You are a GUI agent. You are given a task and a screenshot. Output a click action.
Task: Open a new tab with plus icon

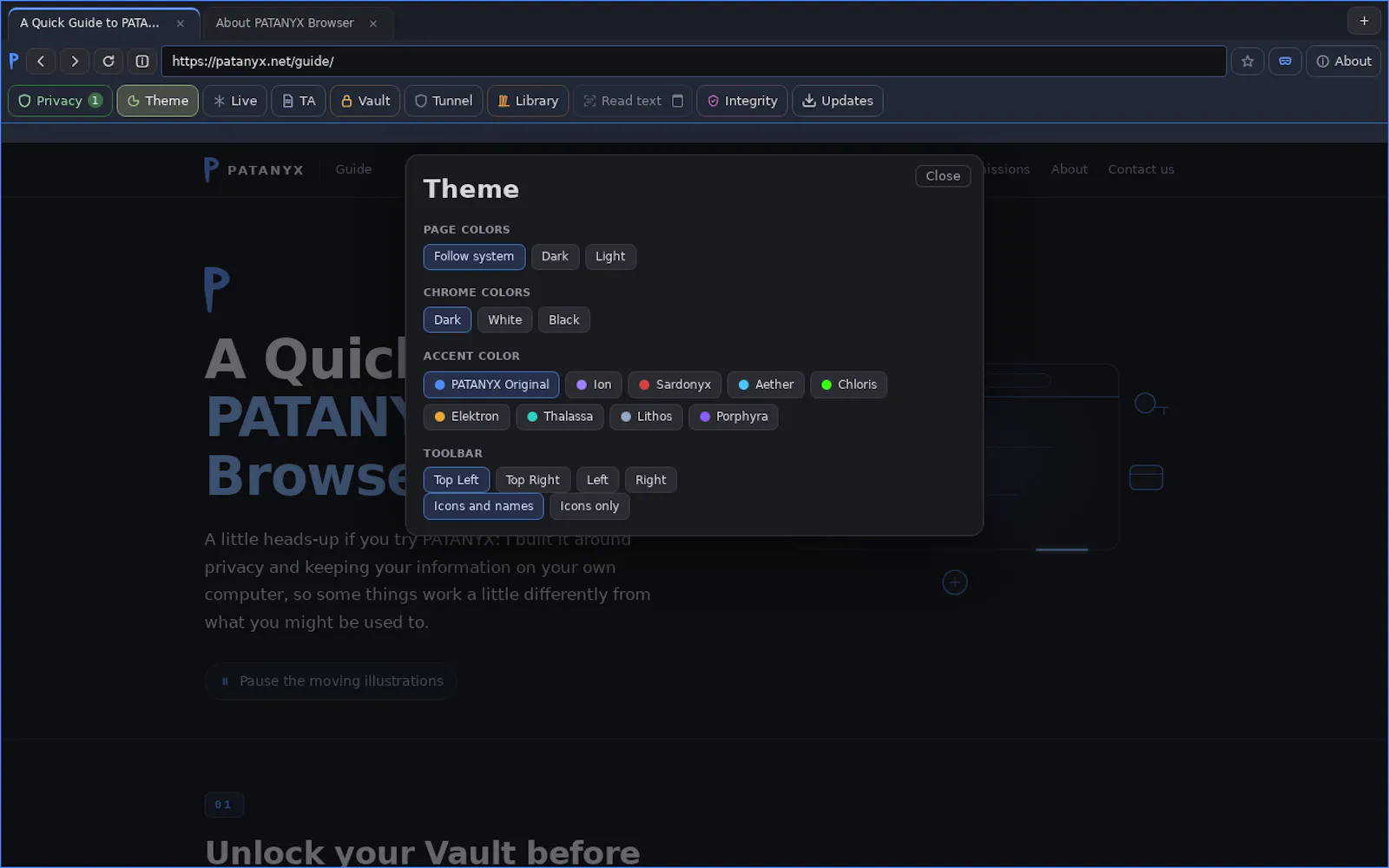(x=1364, y=21)
